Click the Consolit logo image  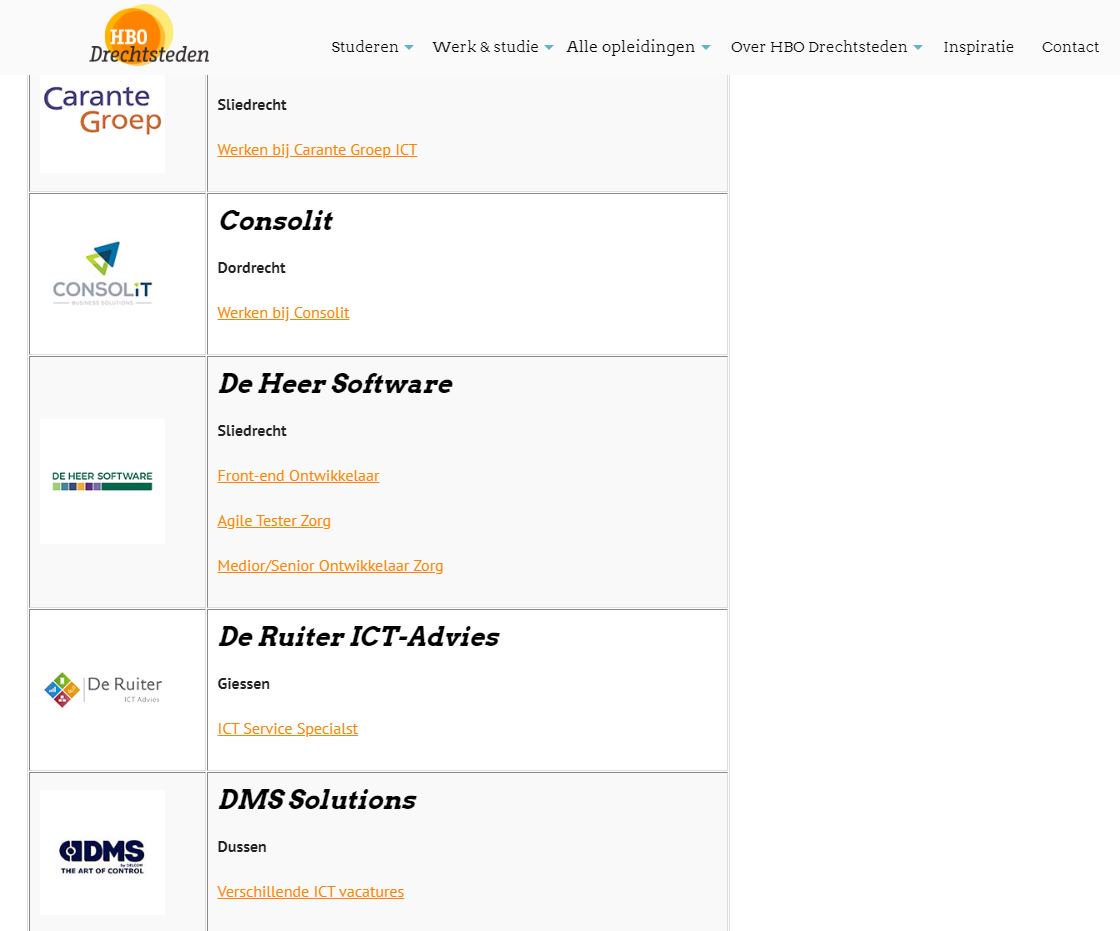coord(102,274)
